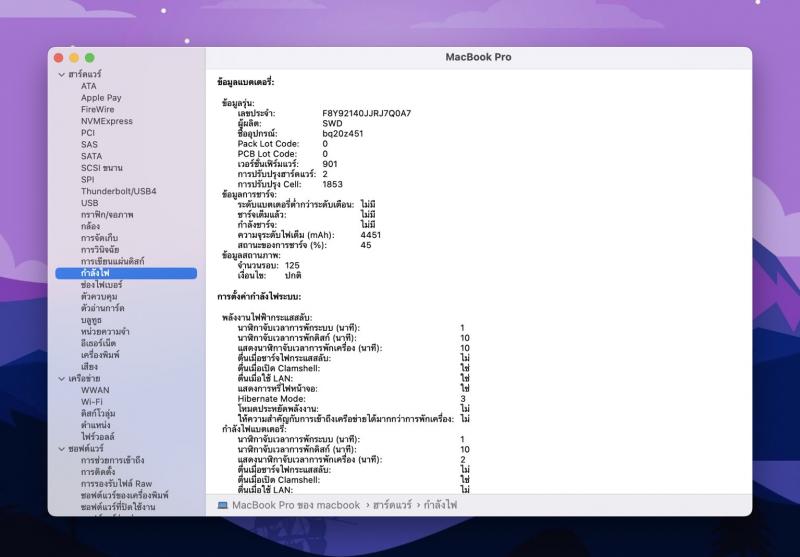The image size is (800, 557).
Task: Select กล้อง in the sidebar
Action: [x=90, y=226]
